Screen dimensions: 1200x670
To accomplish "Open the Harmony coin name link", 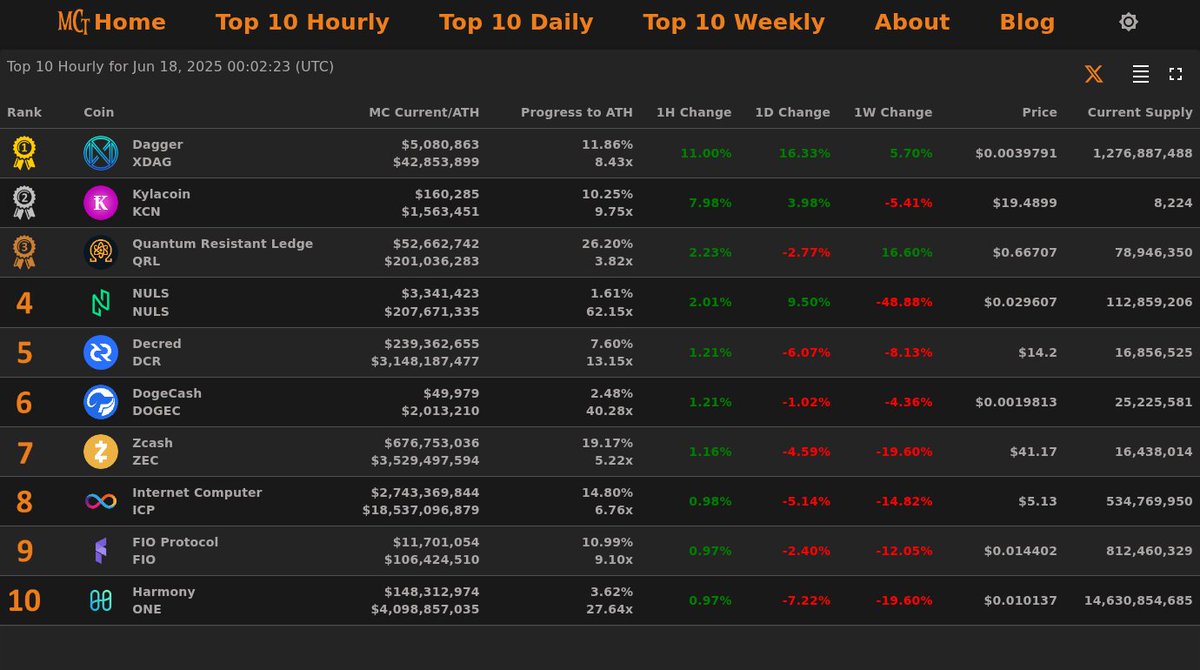I will point(164,592).
